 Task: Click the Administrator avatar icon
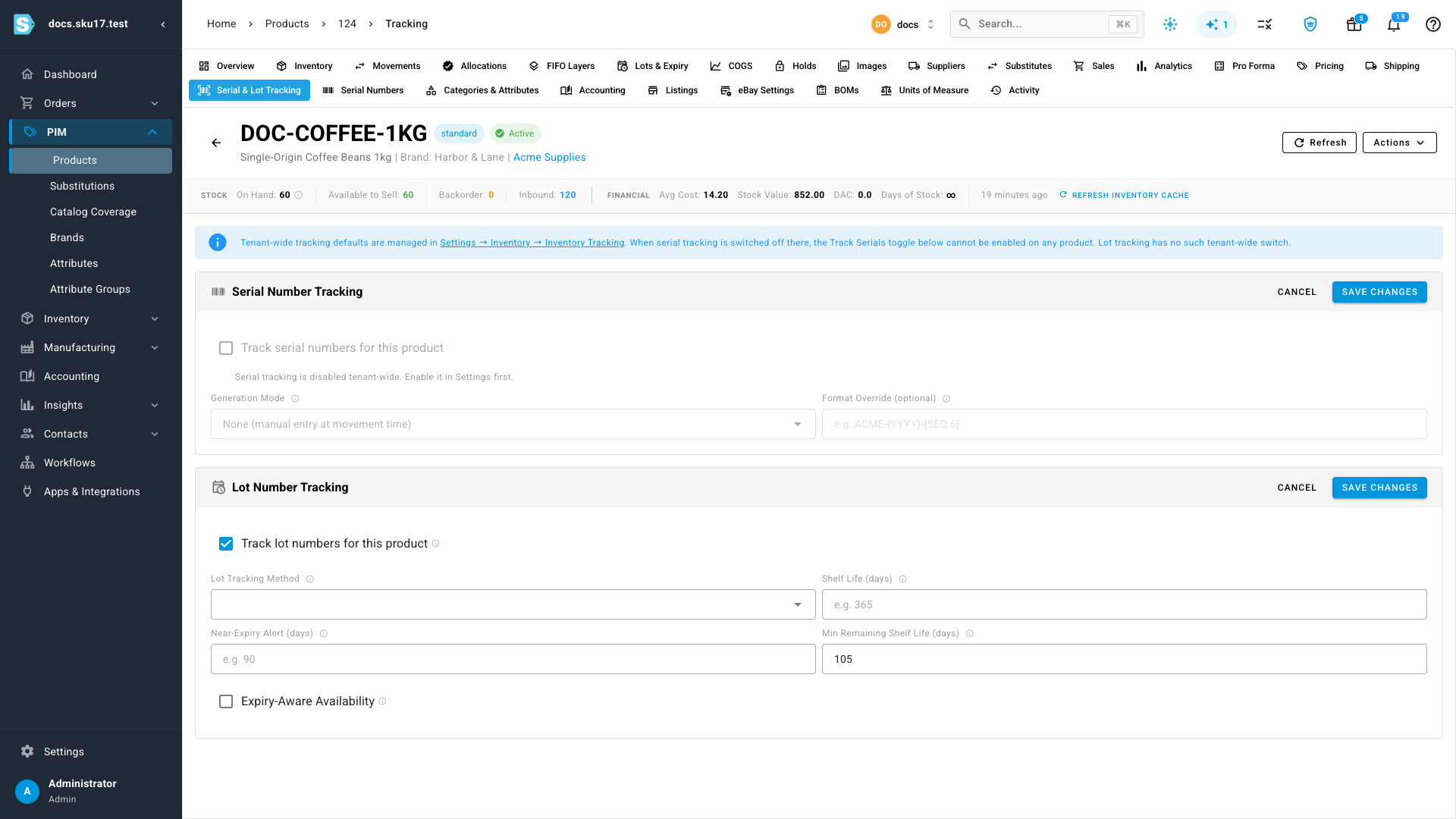27,791
